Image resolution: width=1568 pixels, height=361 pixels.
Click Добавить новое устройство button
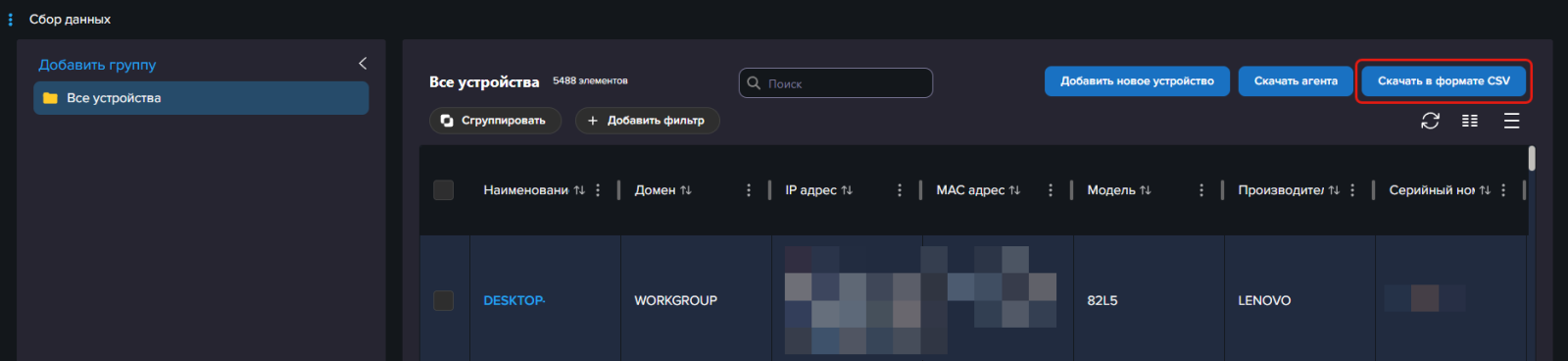[x=1137, y=81]
